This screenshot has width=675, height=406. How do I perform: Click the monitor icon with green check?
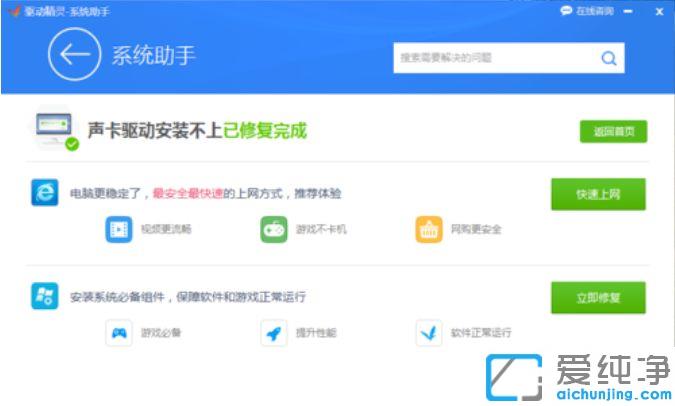pyautogui.click(x=57, y=131)
